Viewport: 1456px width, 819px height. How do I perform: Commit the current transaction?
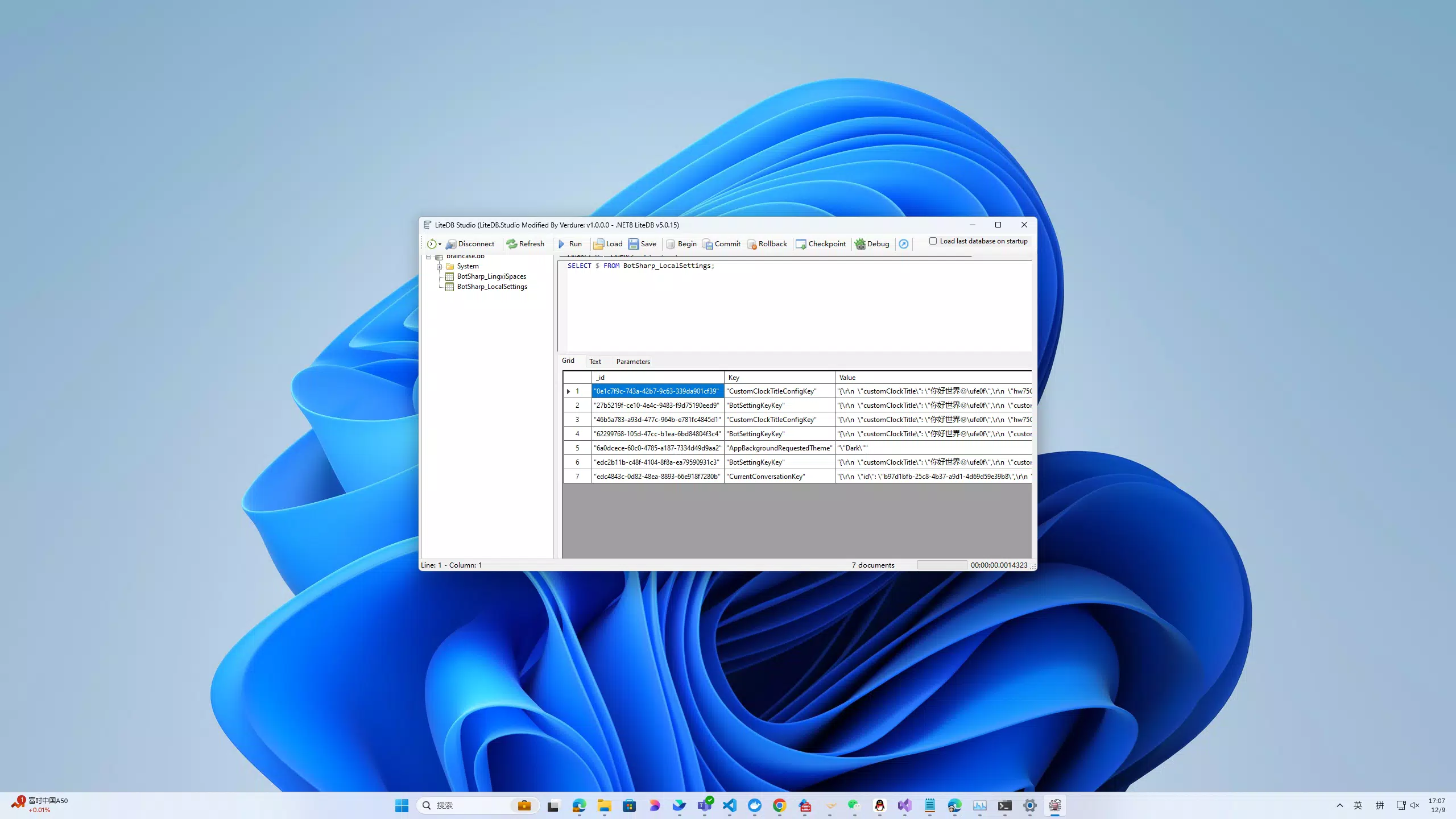721,244
